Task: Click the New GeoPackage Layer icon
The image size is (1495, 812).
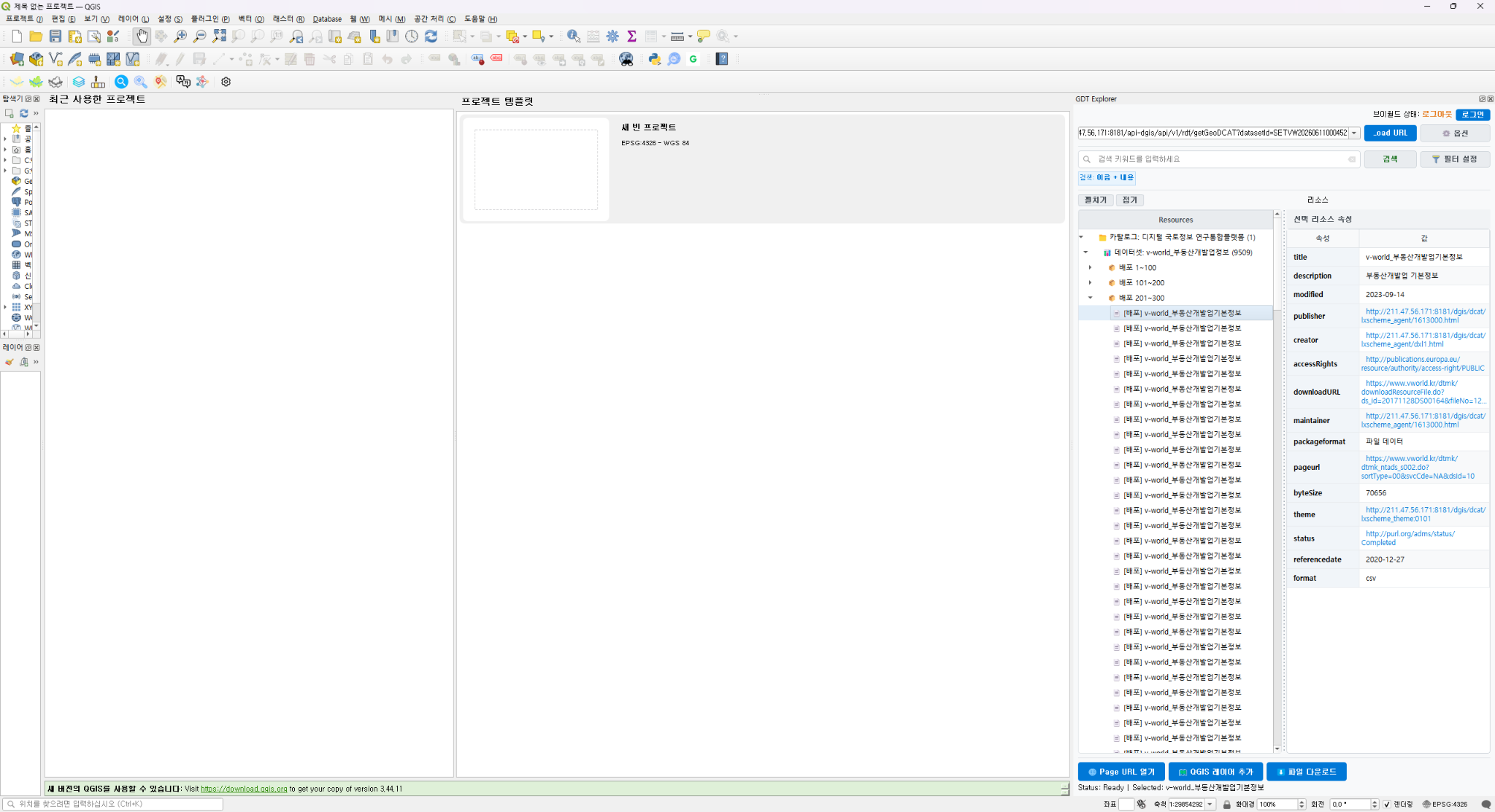Action: pos(36,59)
